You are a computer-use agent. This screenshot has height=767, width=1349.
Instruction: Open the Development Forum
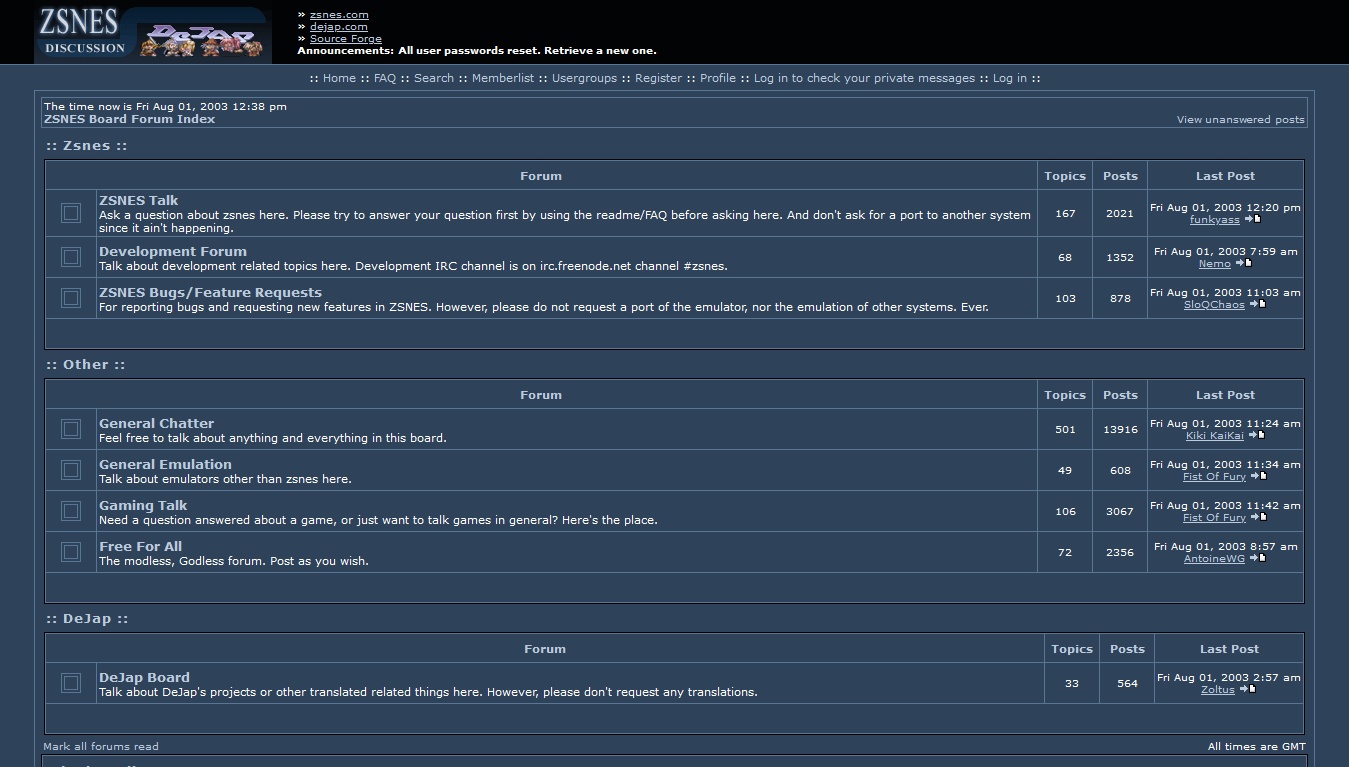[x=173, y=252]
